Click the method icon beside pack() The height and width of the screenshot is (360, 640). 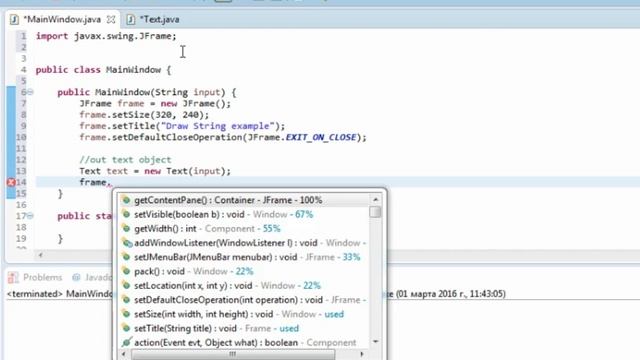pos(127,271)
